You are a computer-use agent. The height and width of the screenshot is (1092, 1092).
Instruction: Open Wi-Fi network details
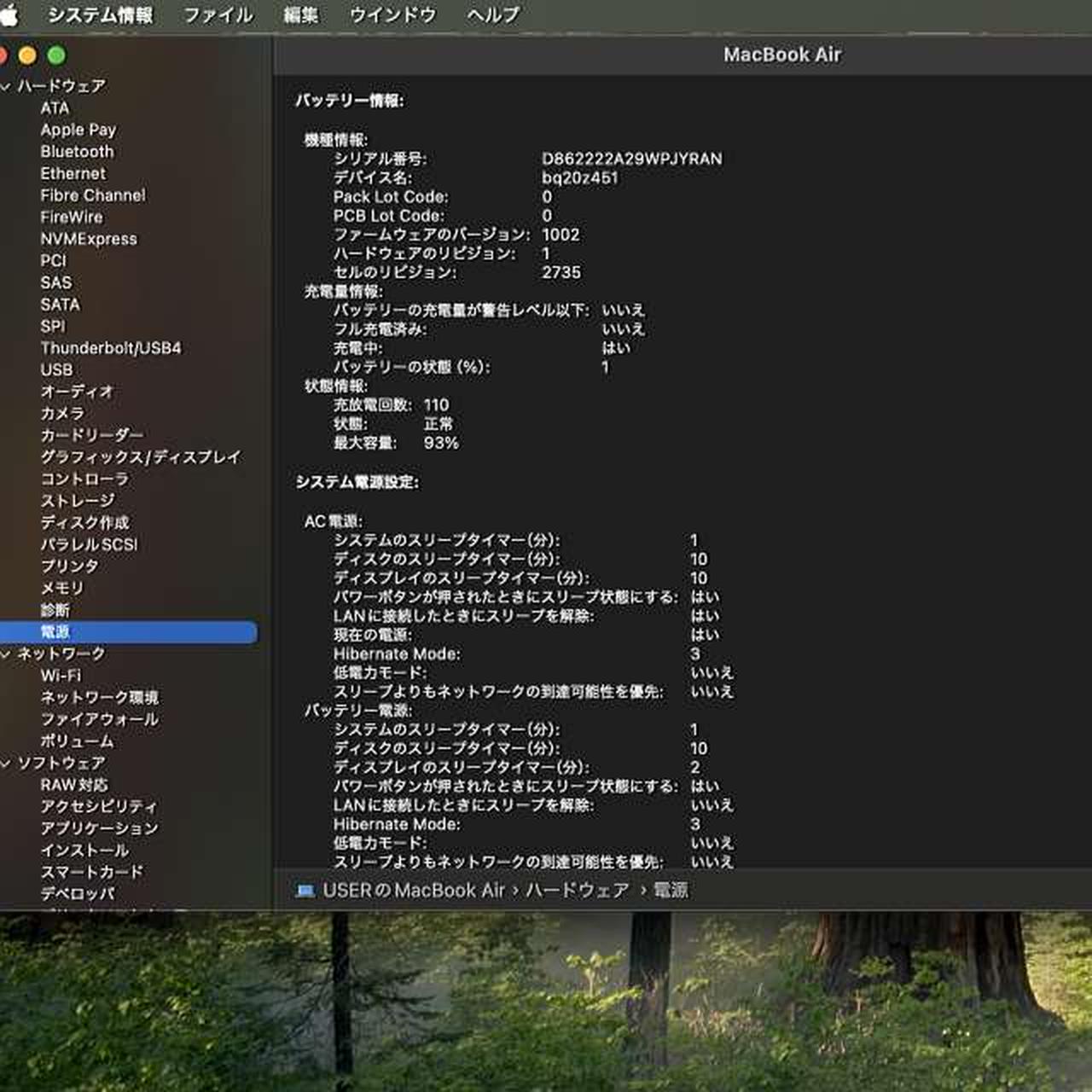click(x=61, y=676)
